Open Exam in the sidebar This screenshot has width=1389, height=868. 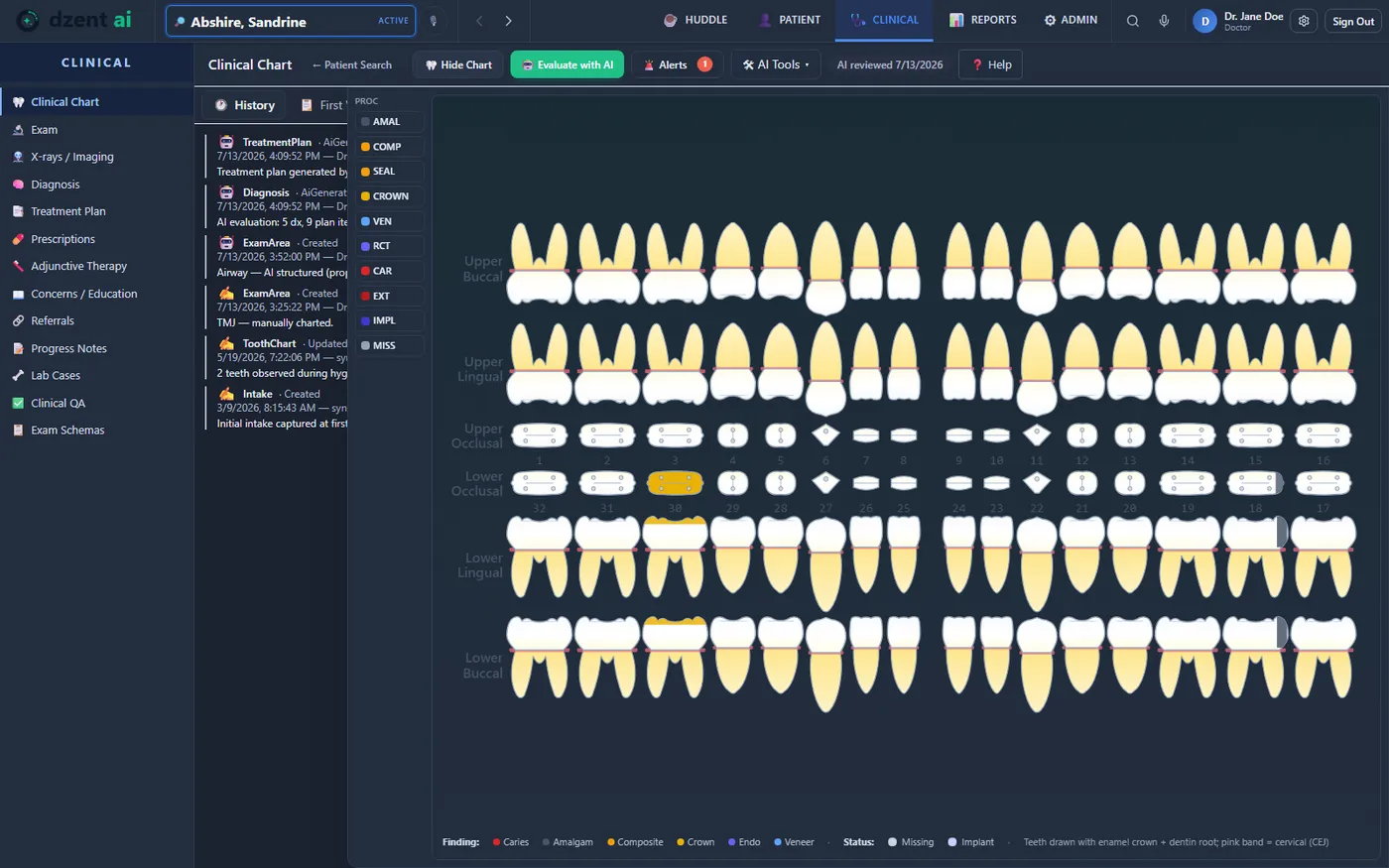pos(96,130)
